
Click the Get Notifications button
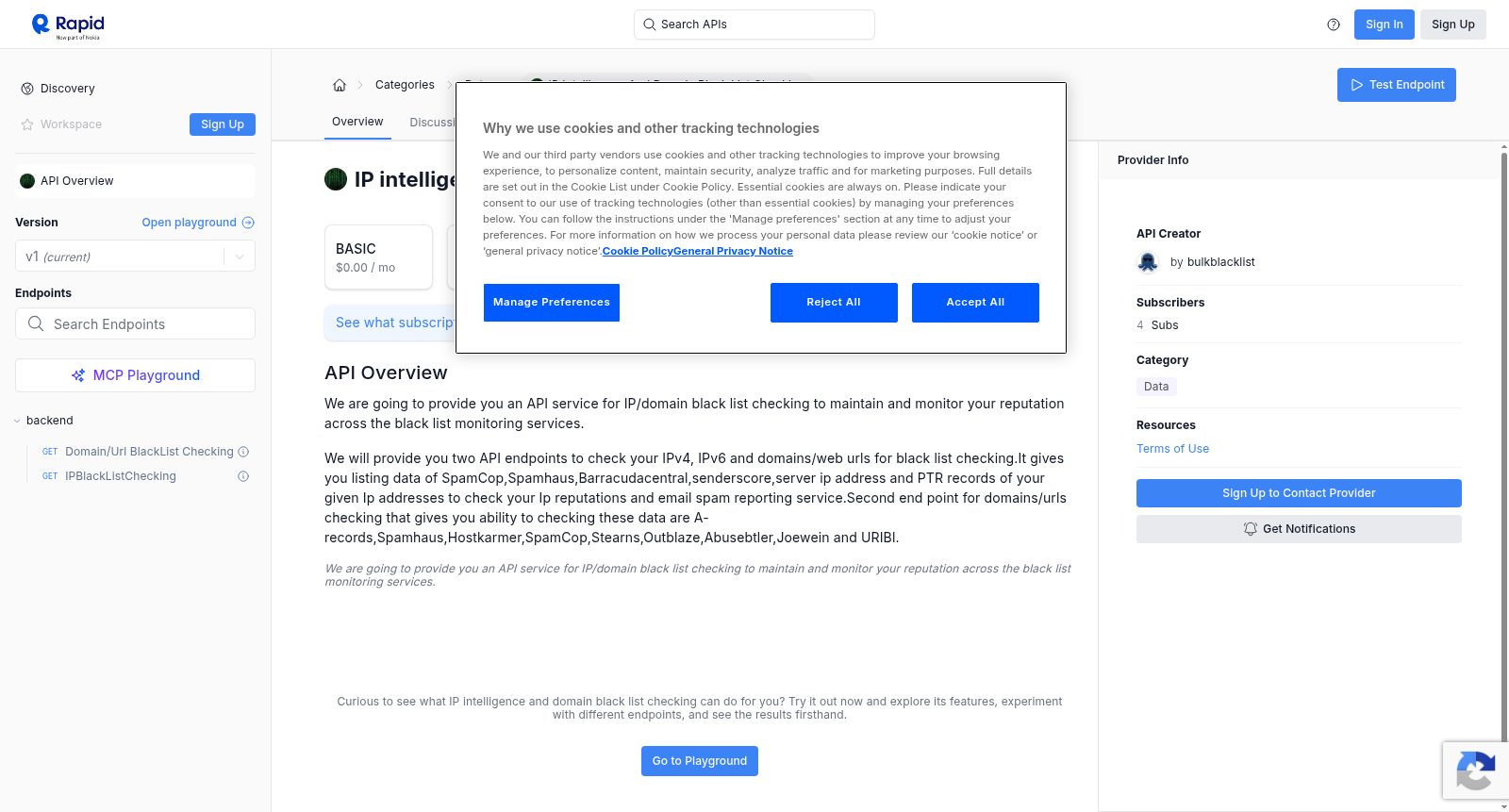(x=1299, y=529)
